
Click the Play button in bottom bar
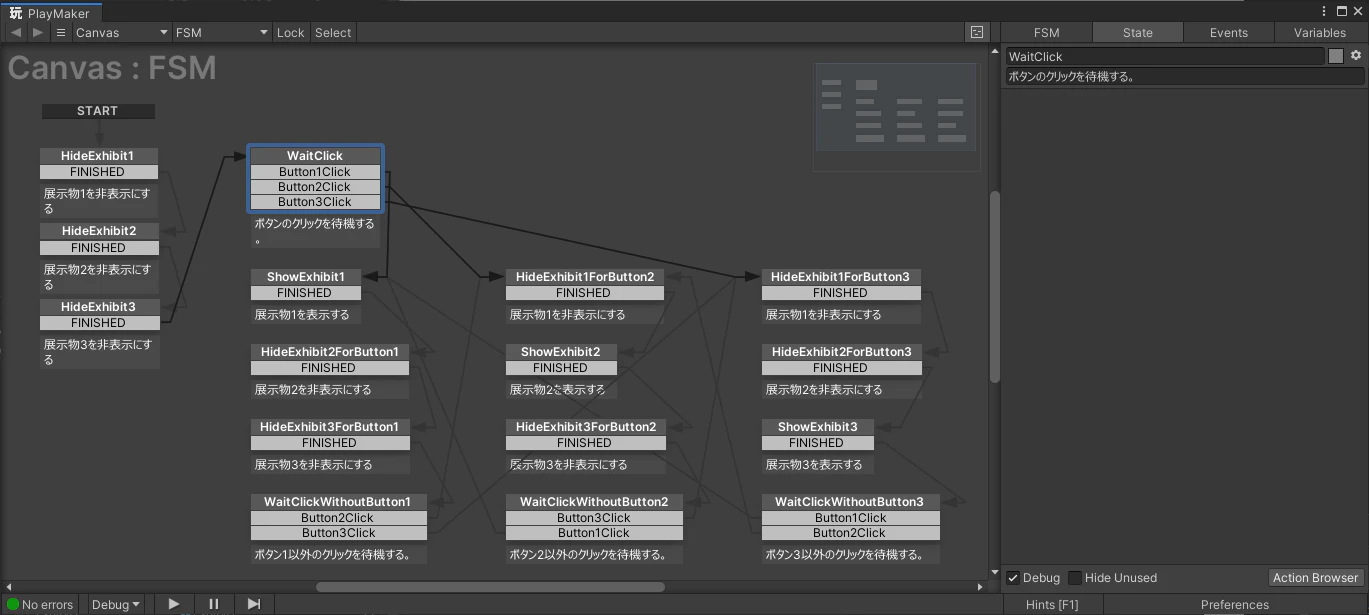(174, 604)
